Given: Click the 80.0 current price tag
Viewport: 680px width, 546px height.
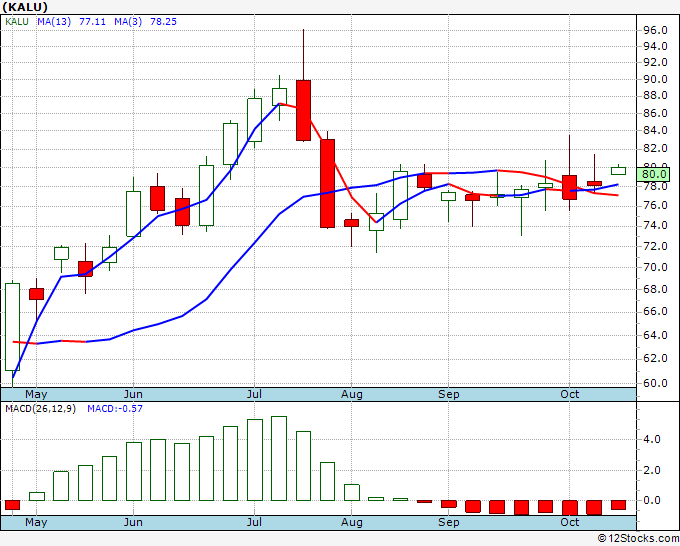Looking at the screenshot, I should (x=655, y=174).
